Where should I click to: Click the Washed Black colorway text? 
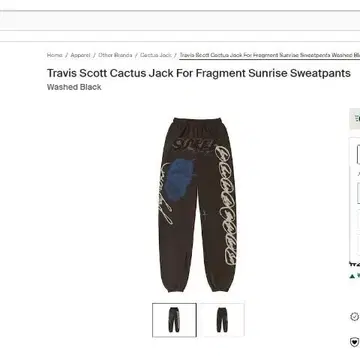pyautogui.click(x=74, y=87)
